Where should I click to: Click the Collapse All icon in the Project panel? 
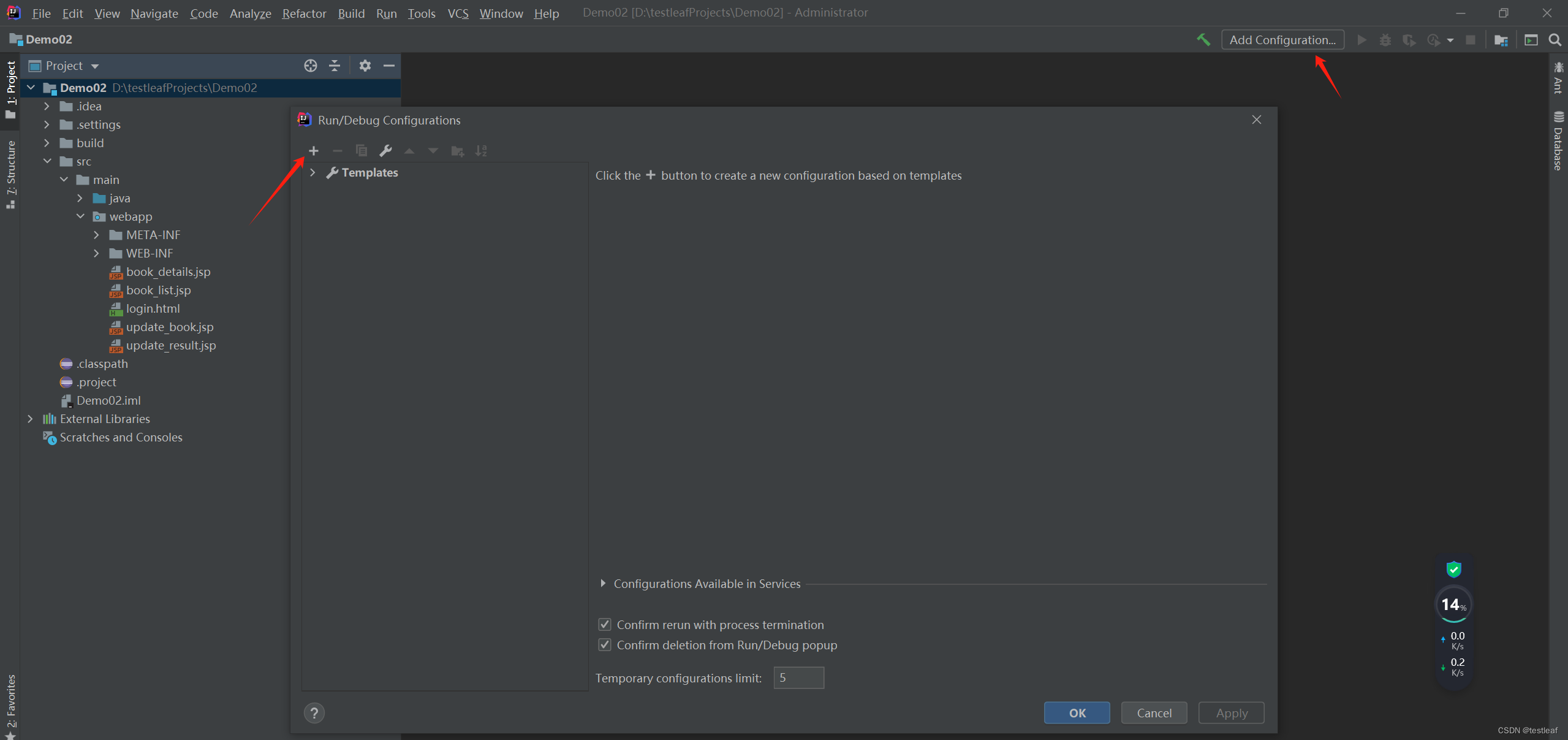click(x=335, y=66)
